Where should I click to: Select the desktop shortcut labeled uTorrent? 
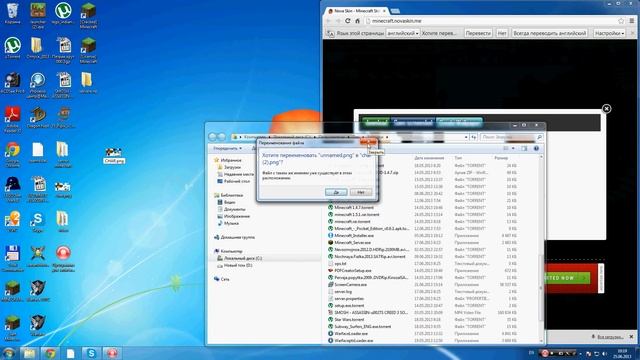tap(13, 48)
